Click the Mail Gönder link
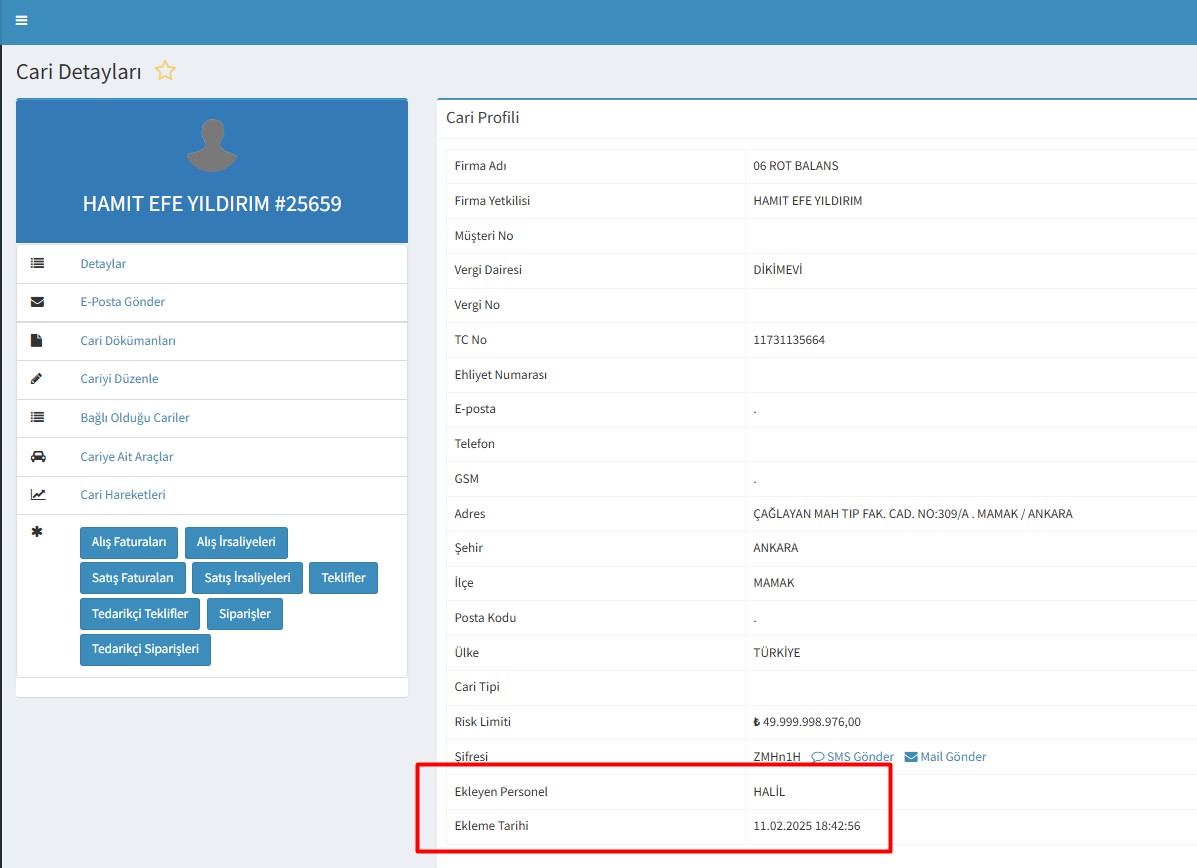The height and width of the screenshot is (868, 1197). pos(945,757)
